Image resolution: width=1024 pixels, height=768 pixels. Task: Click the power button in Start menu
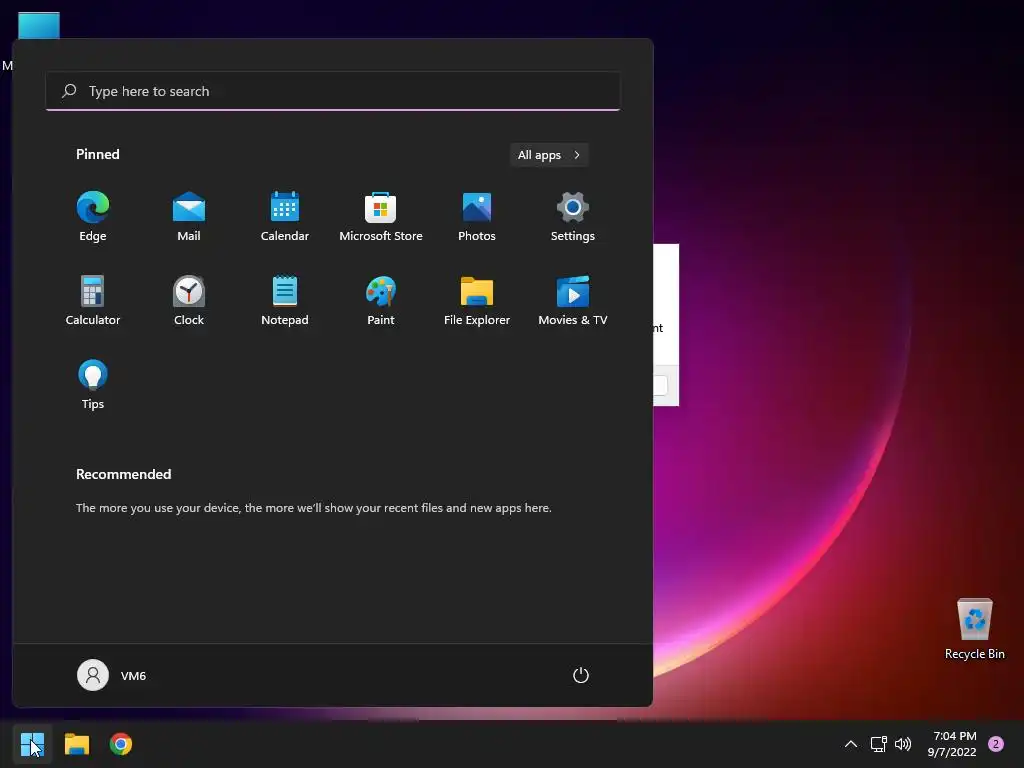581,675
